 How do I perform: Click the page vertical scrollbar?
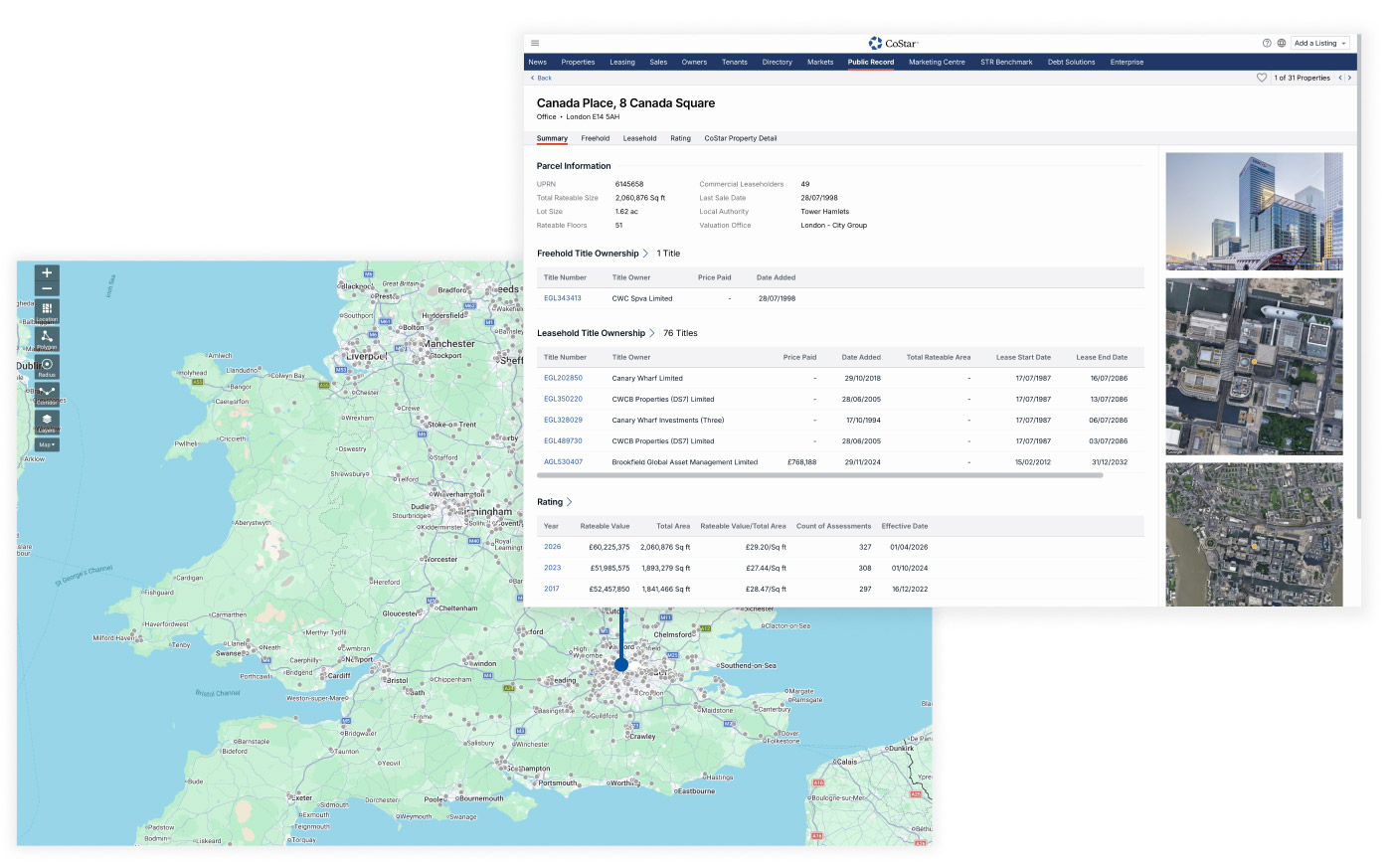click(x=1358, y=278)
